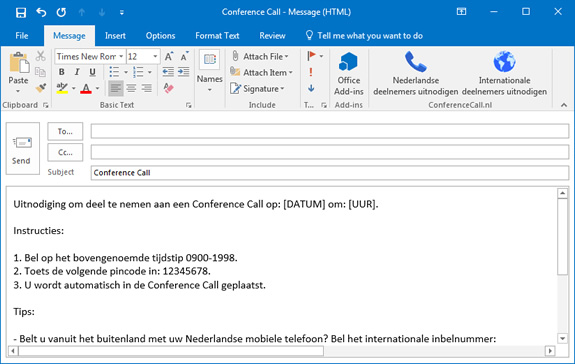
Task: Align text right
Action: coord(147,88)
